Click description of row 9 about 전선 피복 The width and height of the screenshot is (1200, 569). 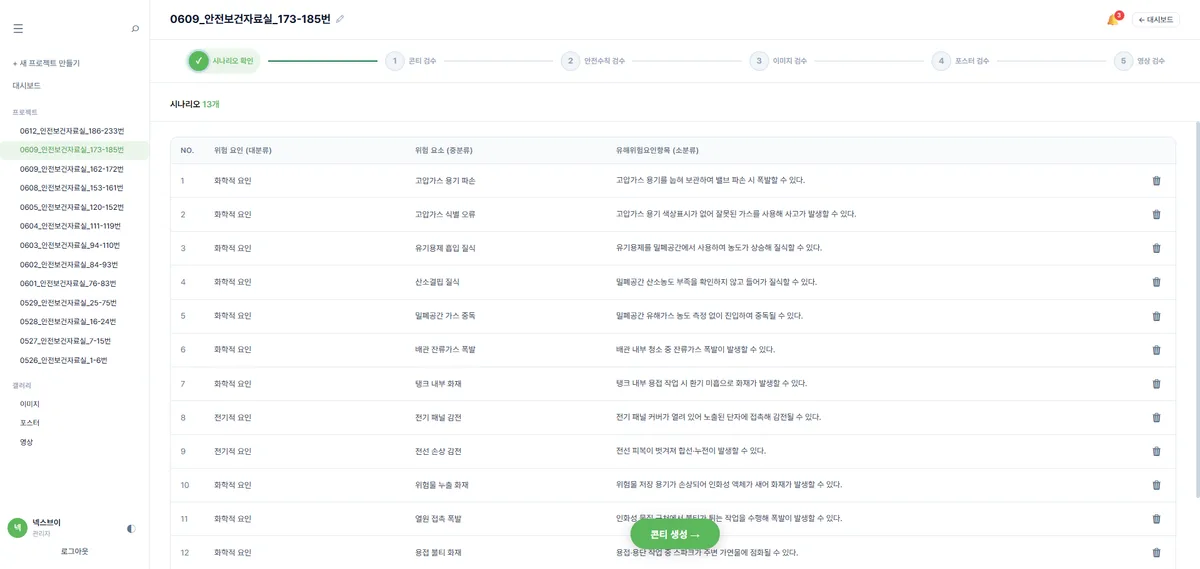coord(691,451)
